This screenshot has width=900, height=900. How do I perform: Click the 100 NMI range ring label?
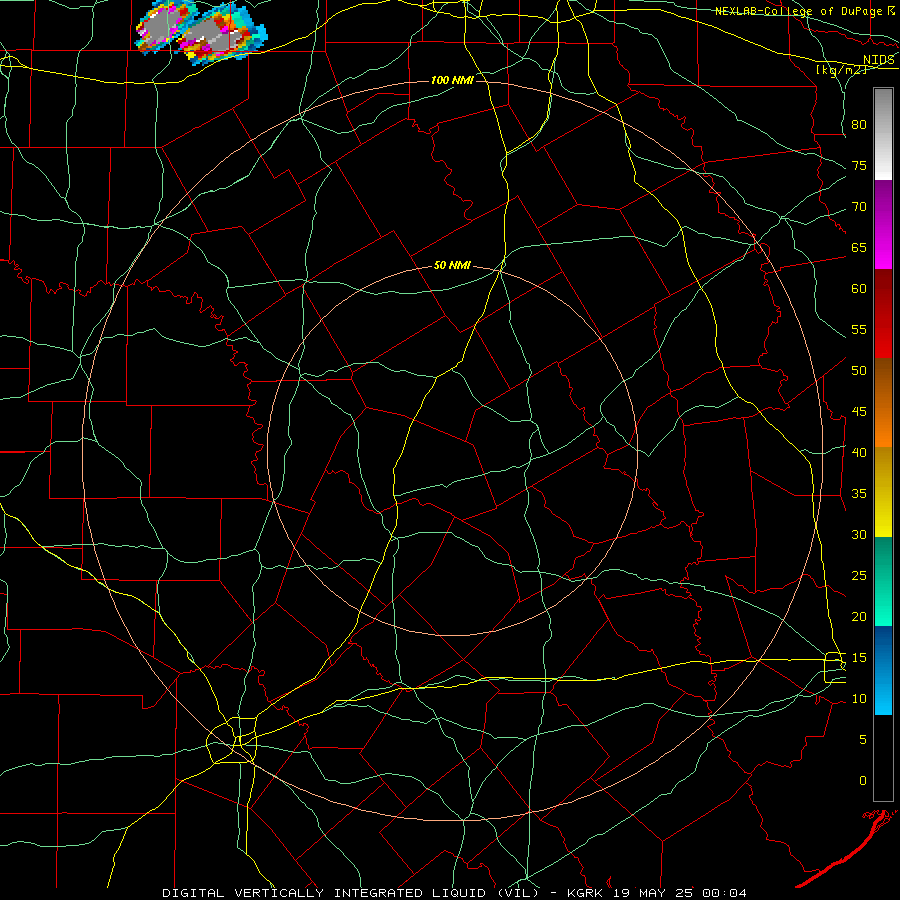click(452, 80)
